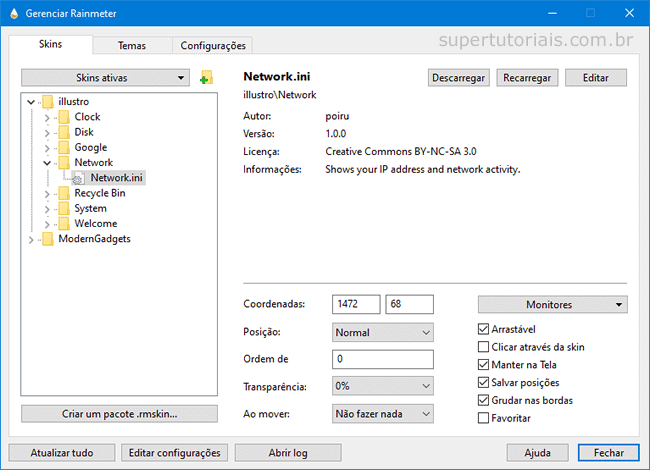Open the Monitores dropdown button
The height and width of the screenshot is (470, 650).
click(x=552, y=304)
